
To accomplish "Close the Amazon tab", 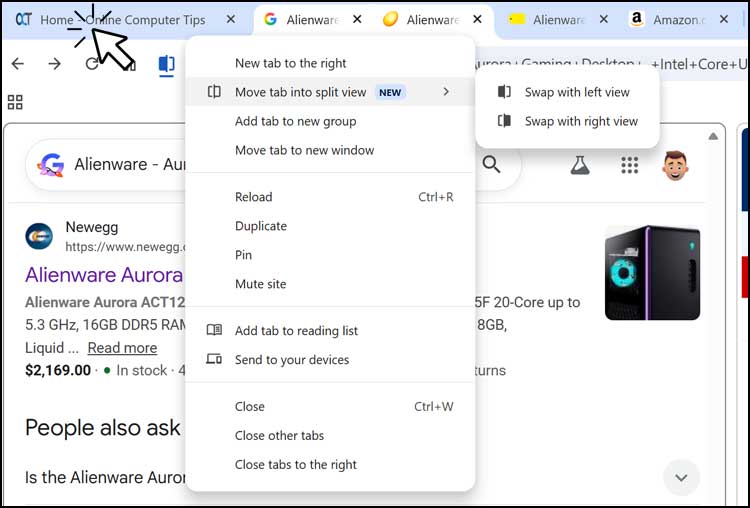I will (x=724, y=19).
